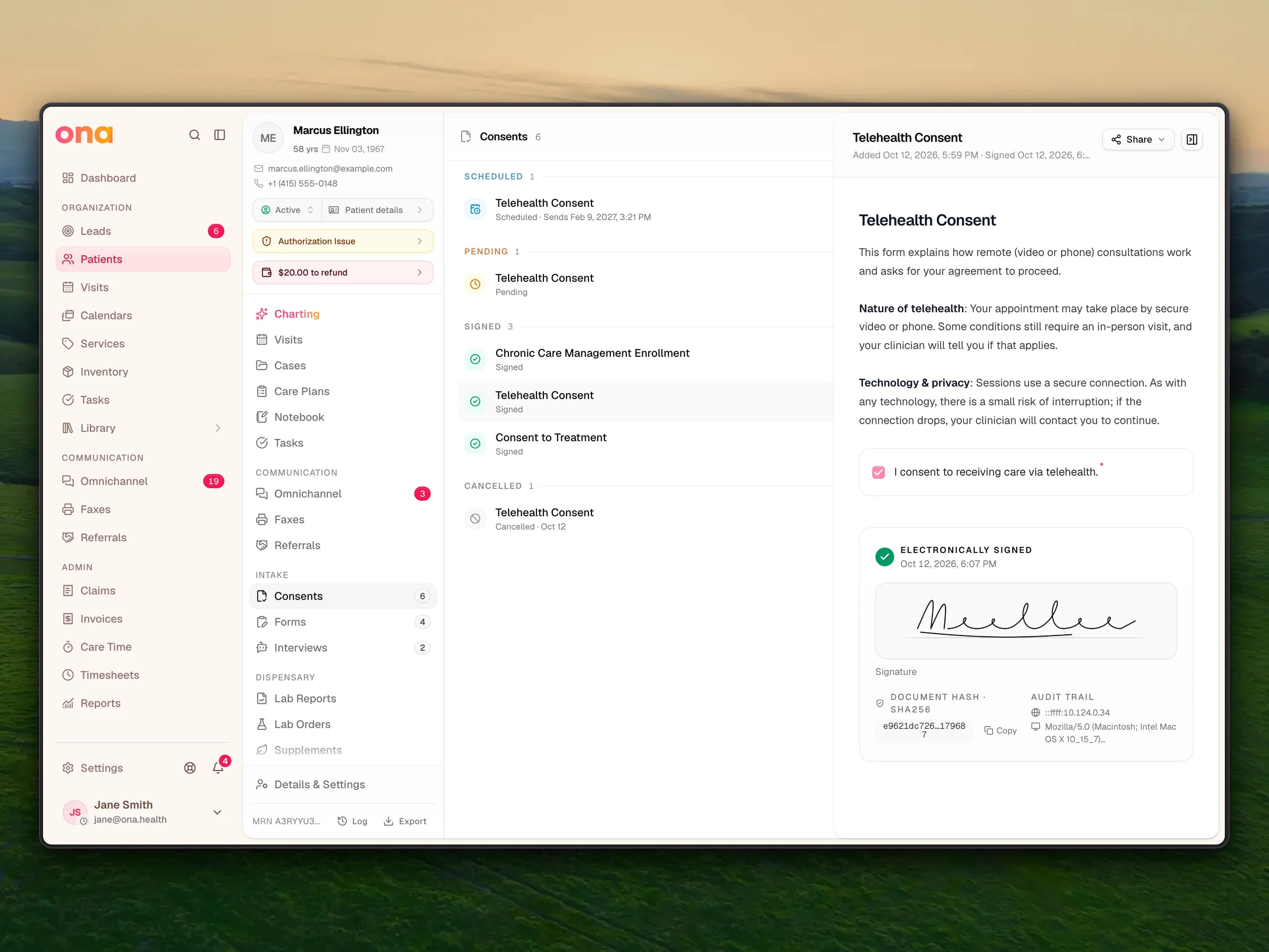The width and height of the screenshot is (1269, 952).
Task: Click the cancelled icon of Telehealth Consent
Action: click(x=475, y=519)
